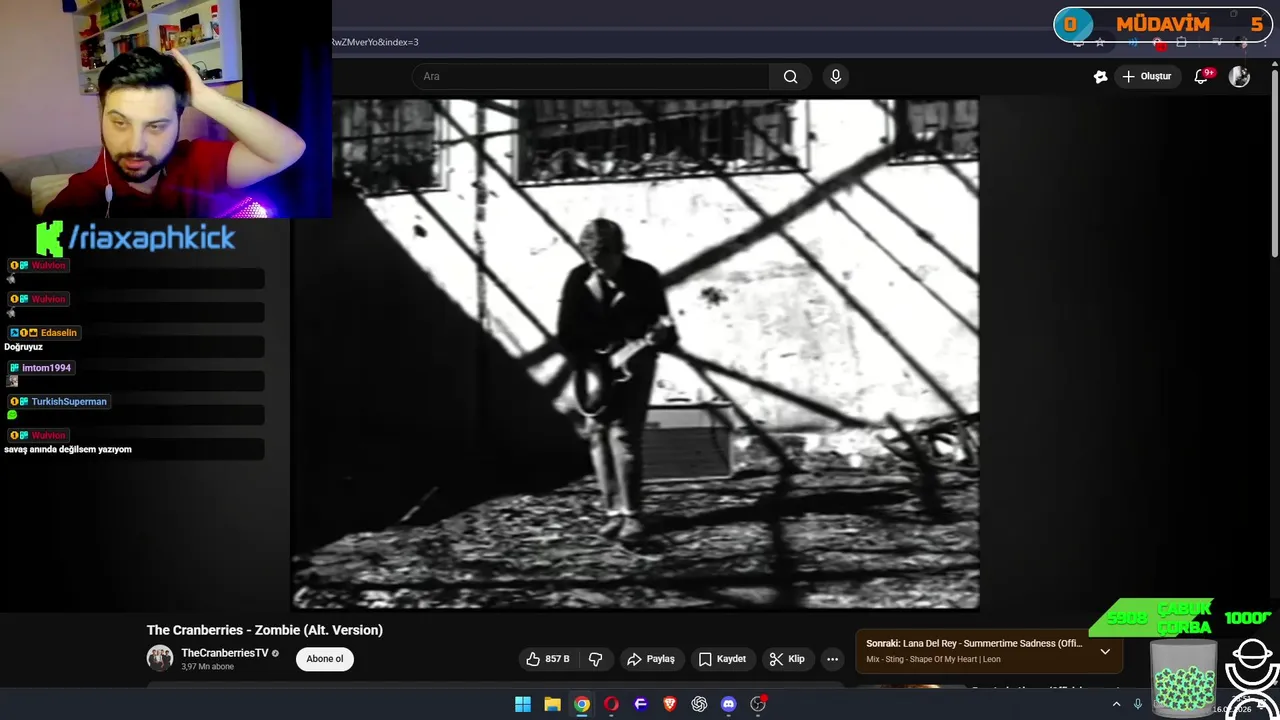Open the purple F app in taskbar
The image size is (1280, 720).
pyautogui.click(x=641, y=704)
